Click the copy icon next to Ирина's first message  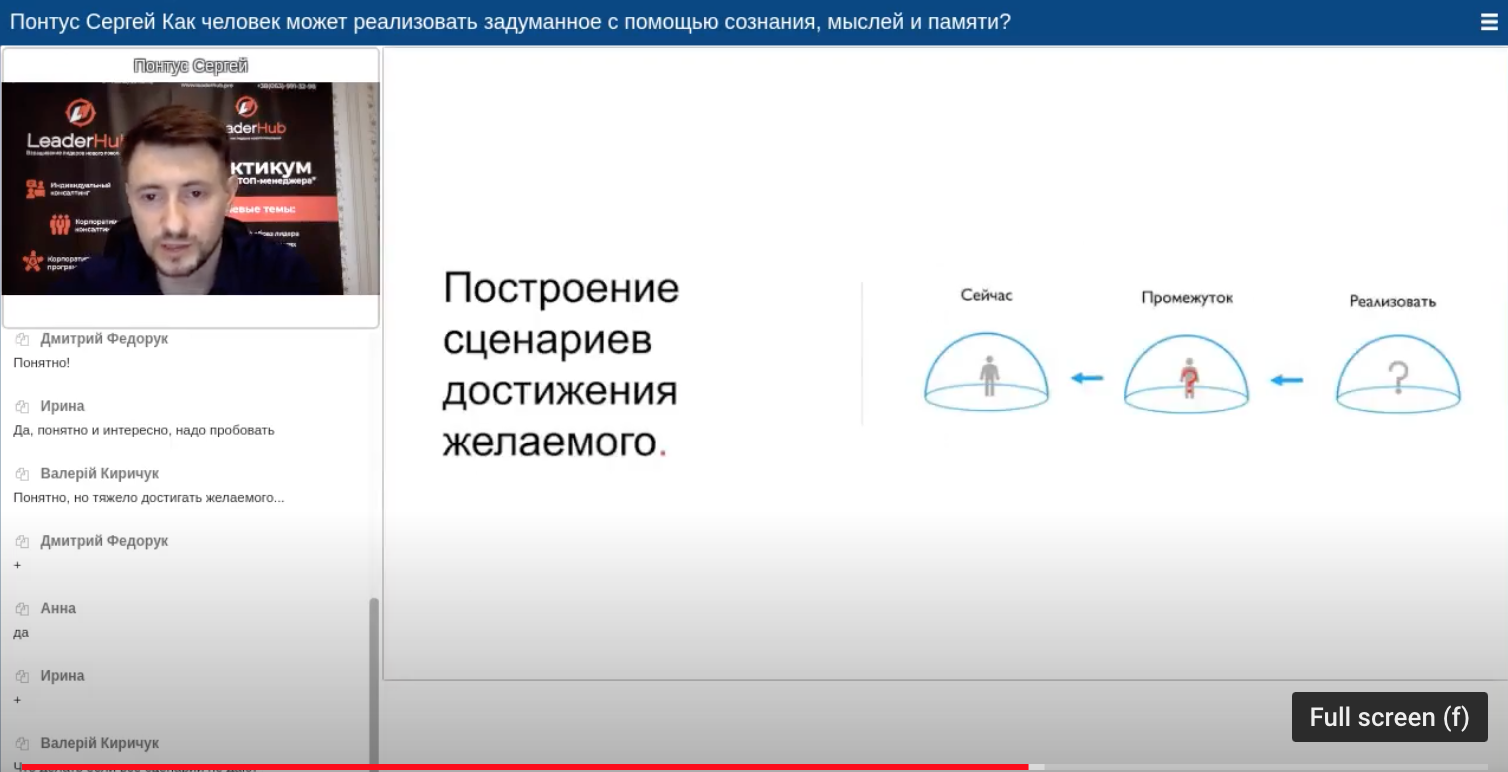[x=21, y=405]
